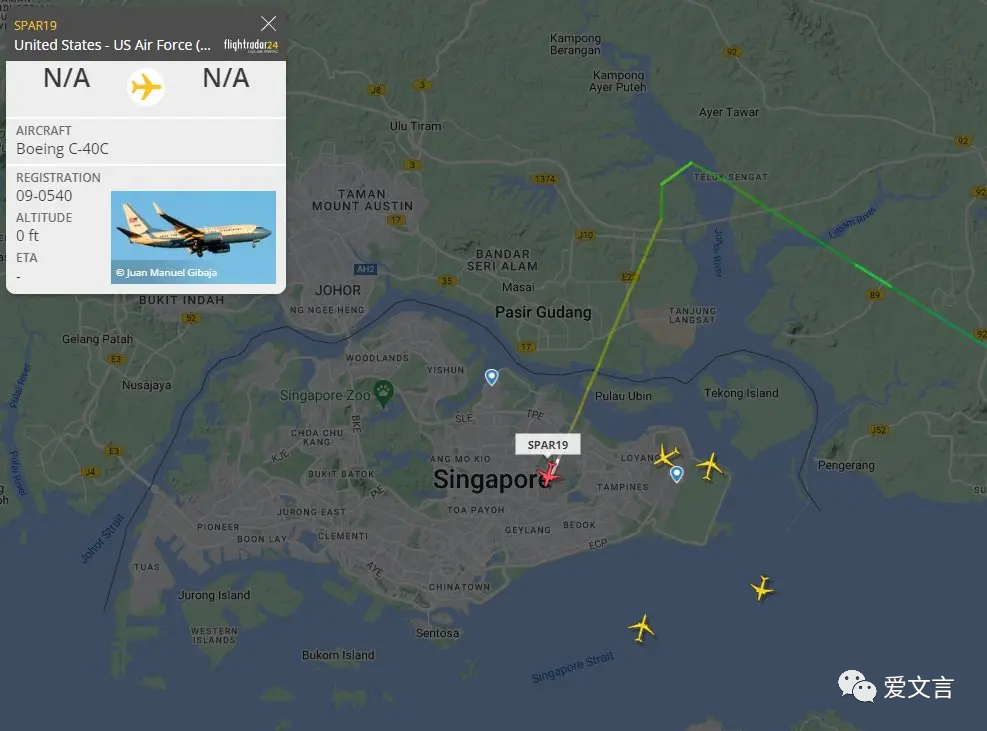Screen dimensions: 987x731
Task: Click the Boeing C-40C aircraft type text
Action: click(62, 149)
